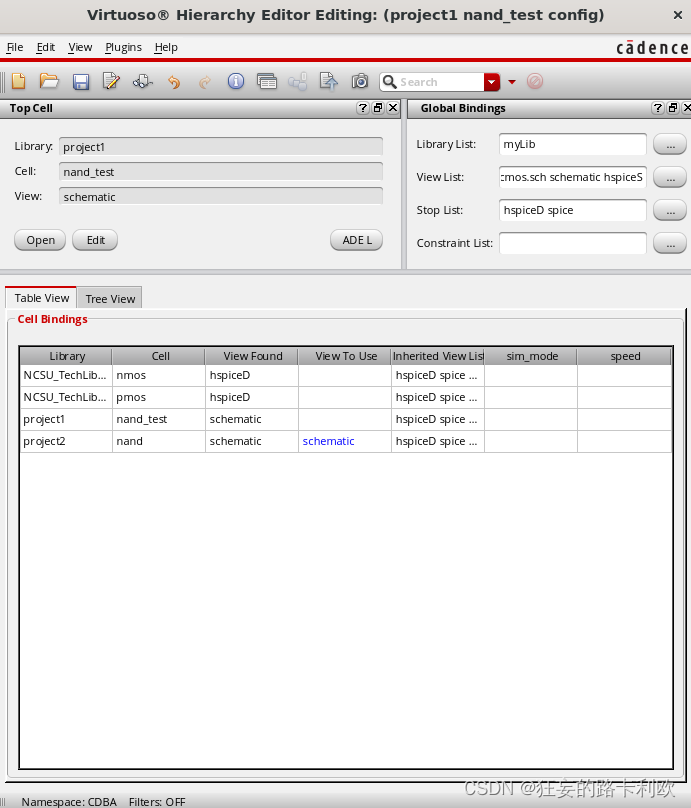Image resolution: width=691 pixels, height=808 pixels.
Task: Click Namespace: CDBA in the status bar
Action: (69, 802)
